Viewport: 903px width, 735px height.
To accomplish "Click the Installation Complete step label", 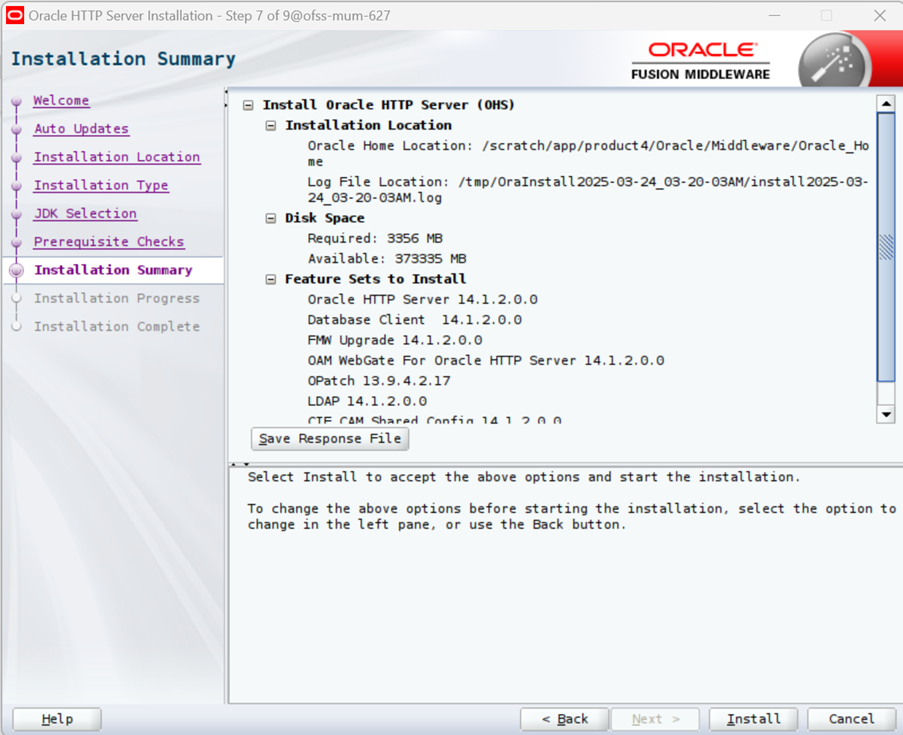I will (x=117, y=326).
